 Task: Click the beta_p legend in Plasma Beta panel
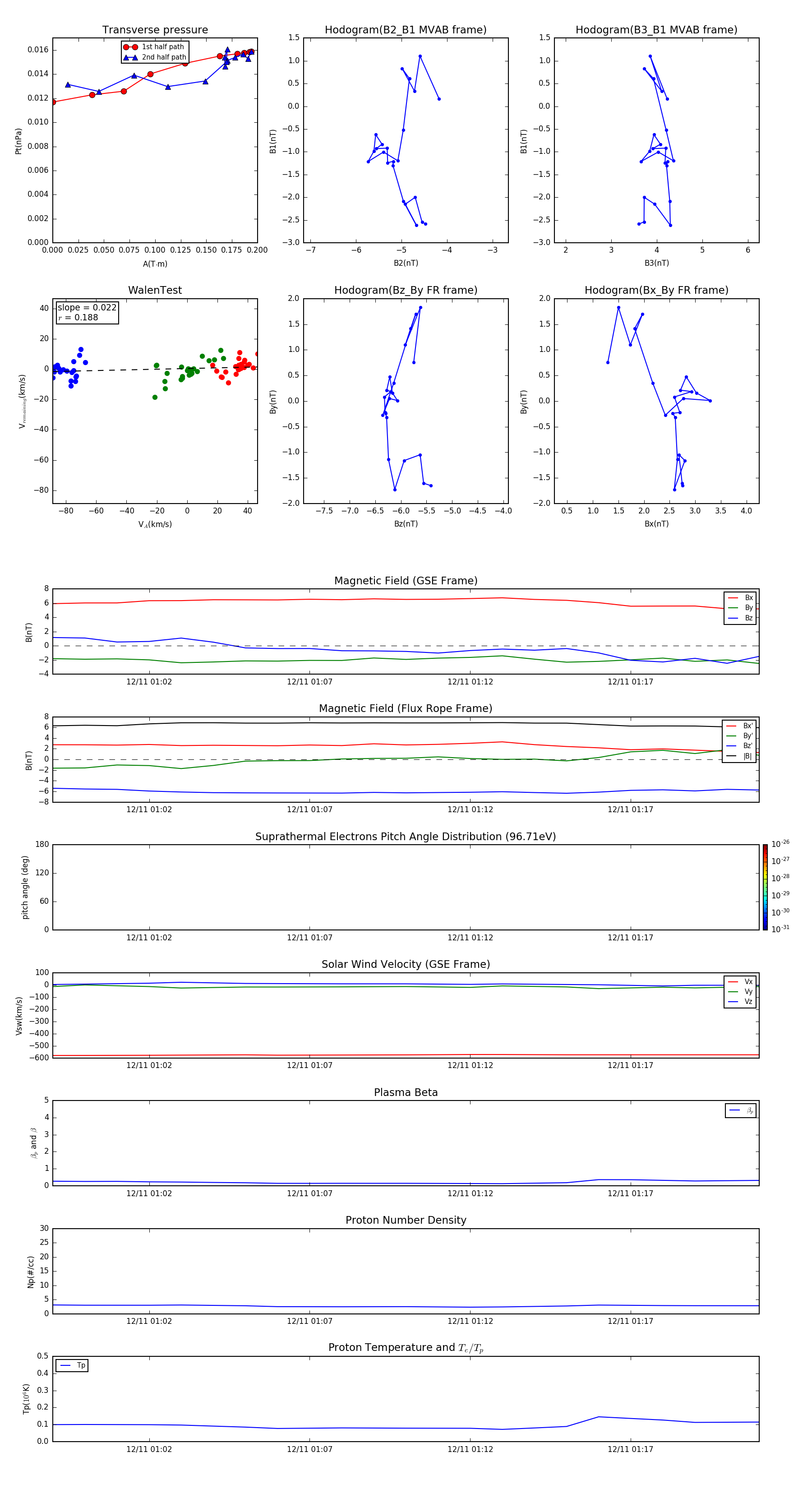(741, 1110)
